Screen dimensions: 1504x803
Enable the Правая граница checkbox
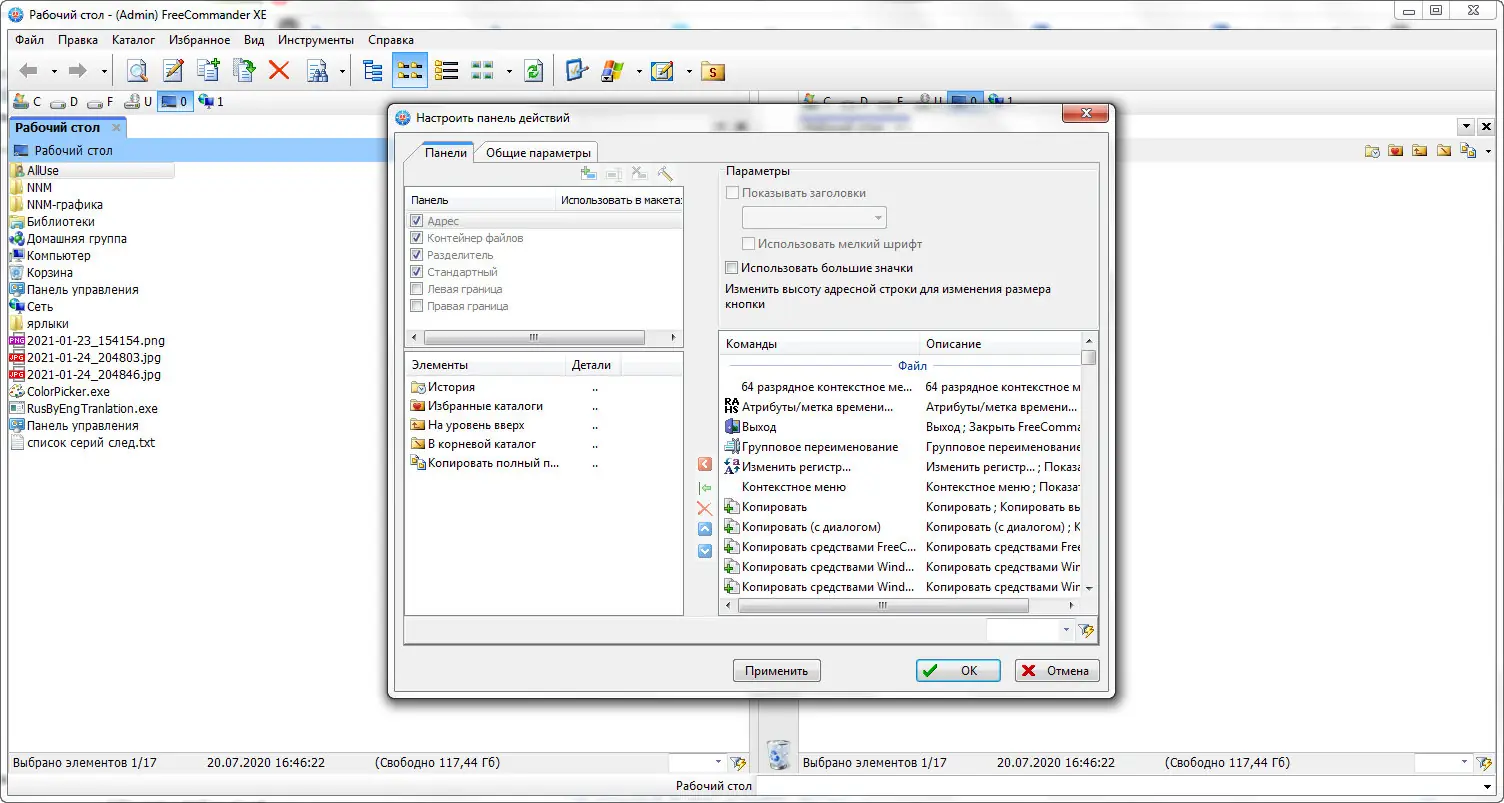click(x=417, y=306)
